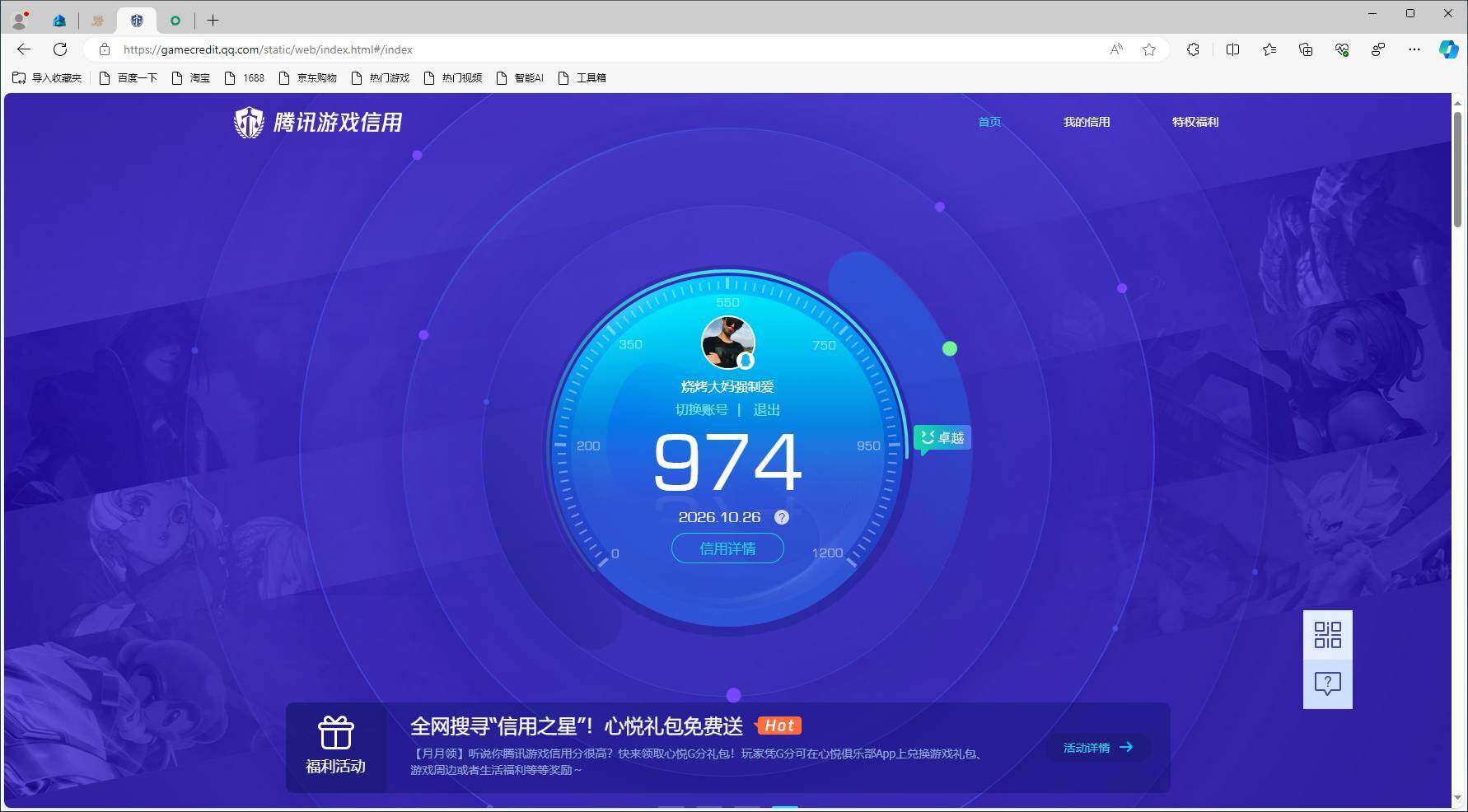Open the Copilot sidebar icon
The image size is (1468, 812).
click(x=1448, y=49)
